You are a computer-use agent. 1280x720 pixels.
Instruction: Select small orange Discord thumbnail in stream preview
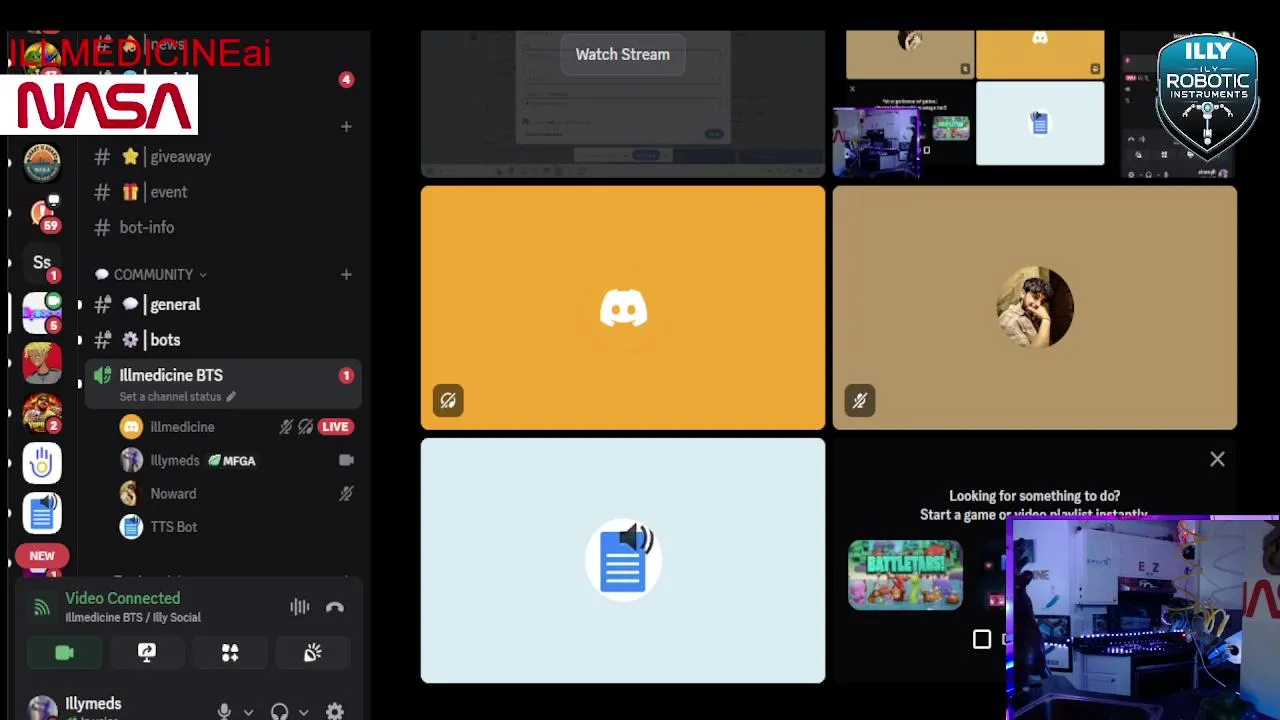[x=1040, y=54]
